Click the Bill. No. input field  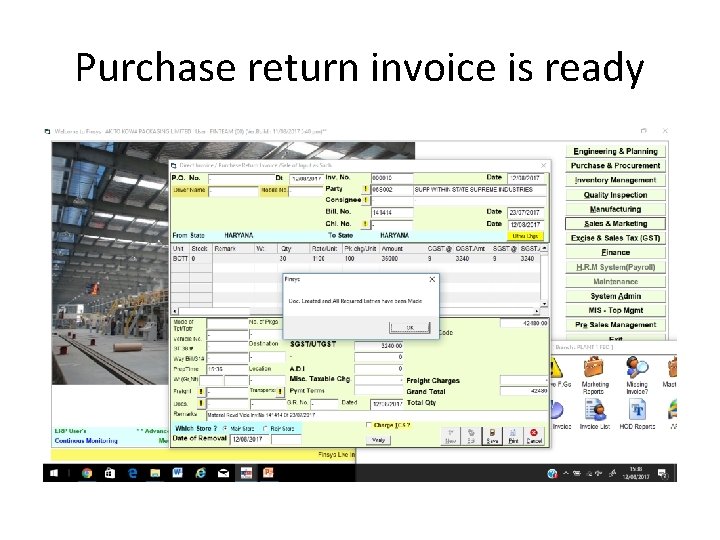[x=392, y=213]
